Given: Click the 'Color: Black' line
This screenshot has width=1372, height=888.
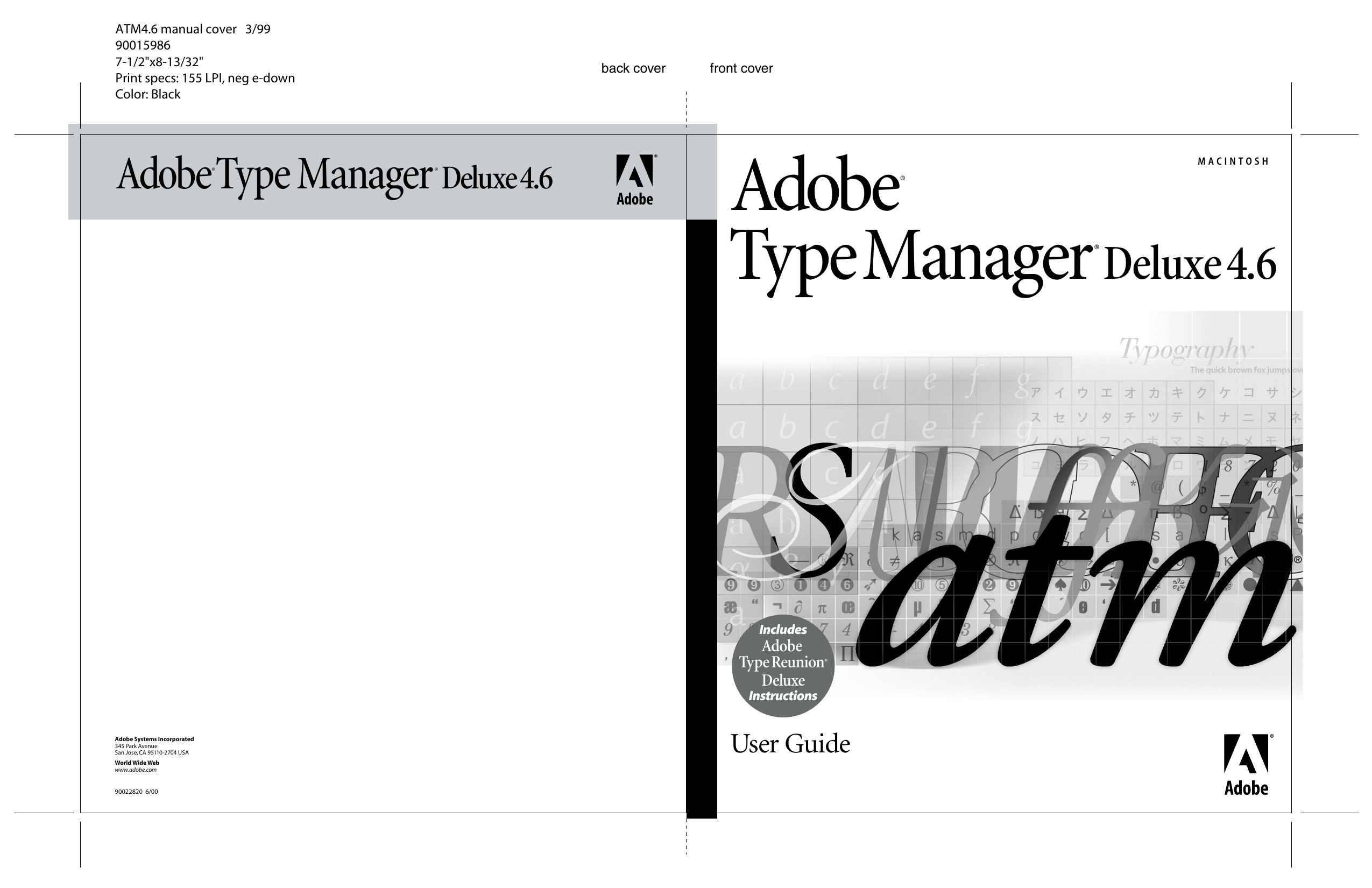Looking at the screenshot, I should [x=147, y=95].
